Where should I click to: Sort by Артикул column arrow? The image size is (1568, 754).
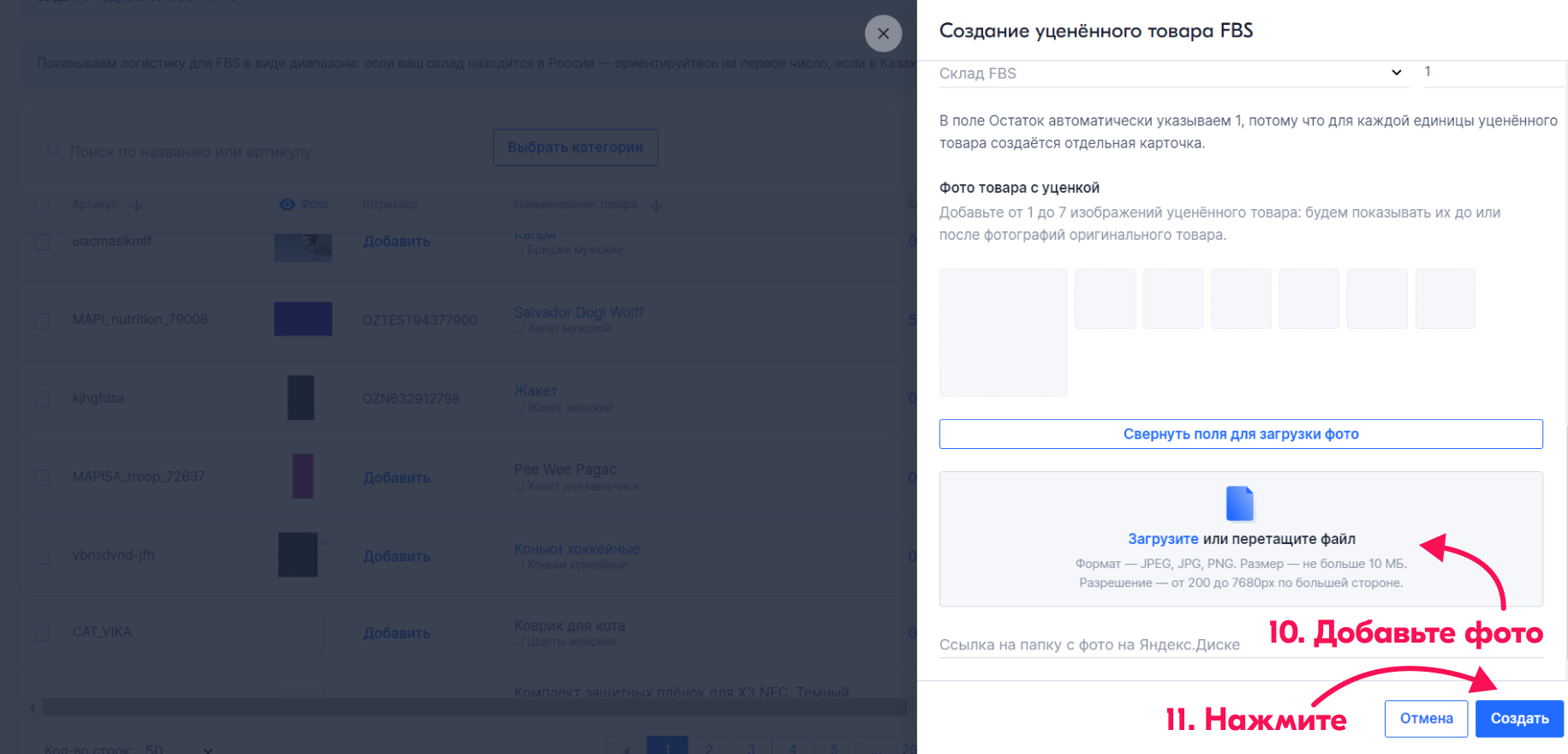137,205
